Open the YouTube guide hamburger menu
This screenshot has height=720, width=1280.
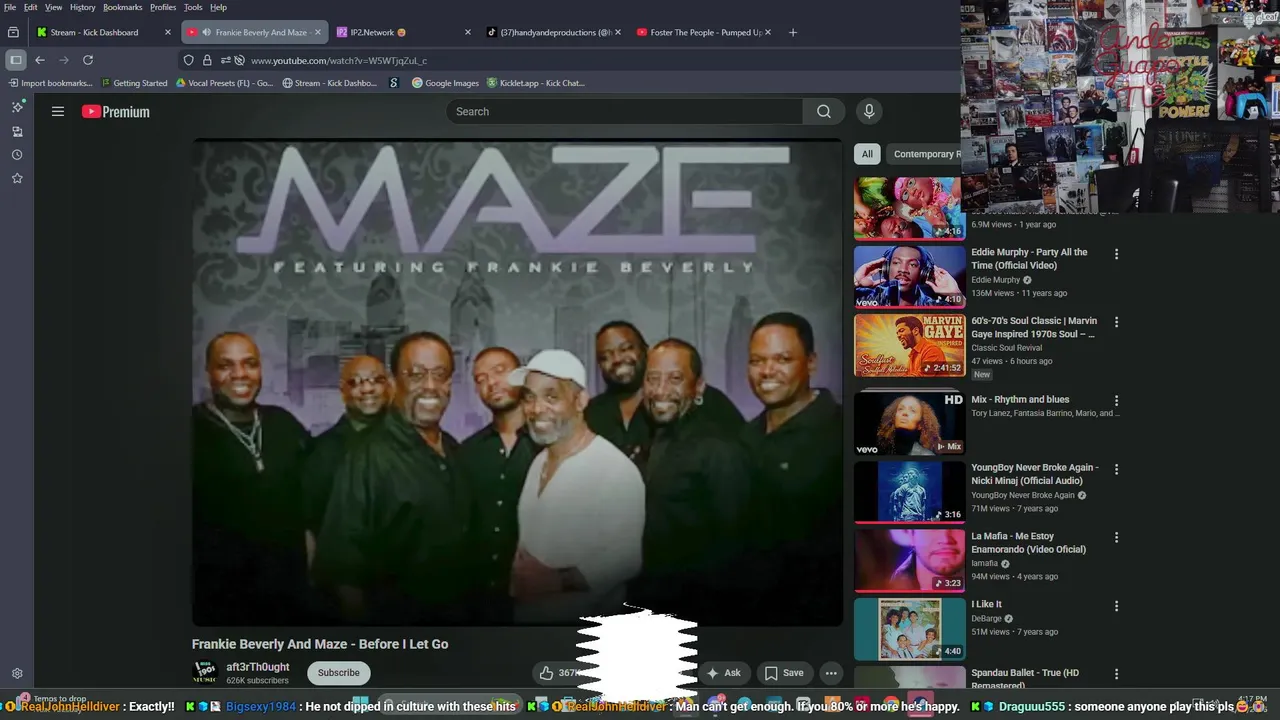(58, 112)
